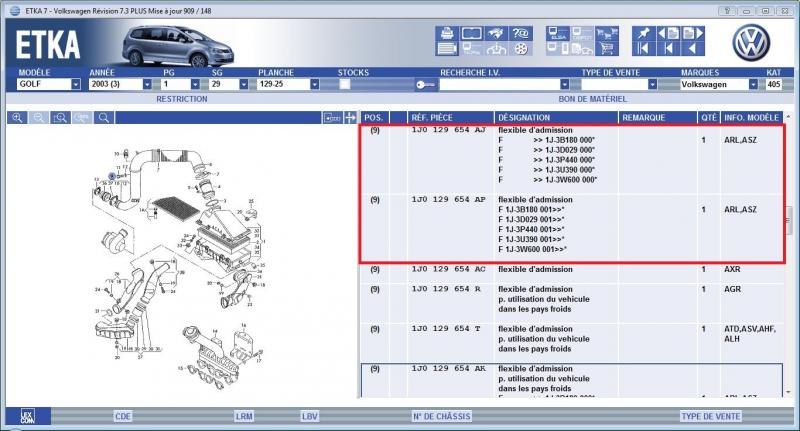
Task: Click the BON DE MATÉRIEL label
Action: click(592, 99)
